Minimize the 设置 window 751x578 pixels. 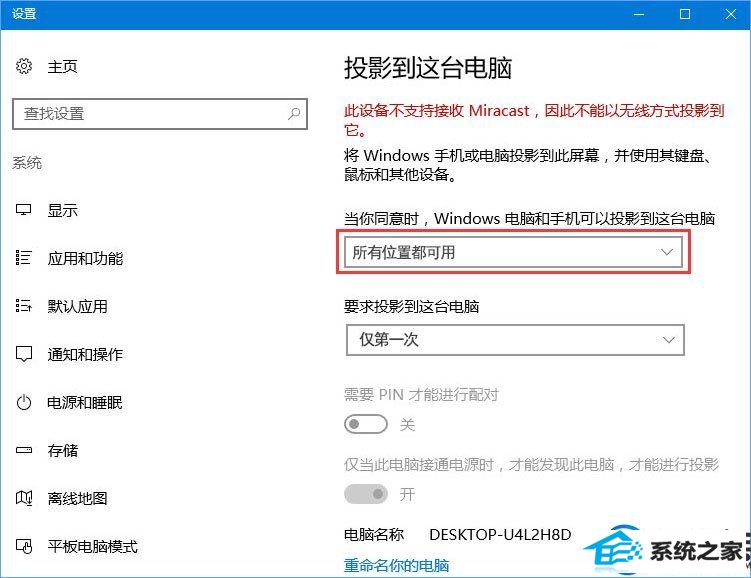(639, 14)
